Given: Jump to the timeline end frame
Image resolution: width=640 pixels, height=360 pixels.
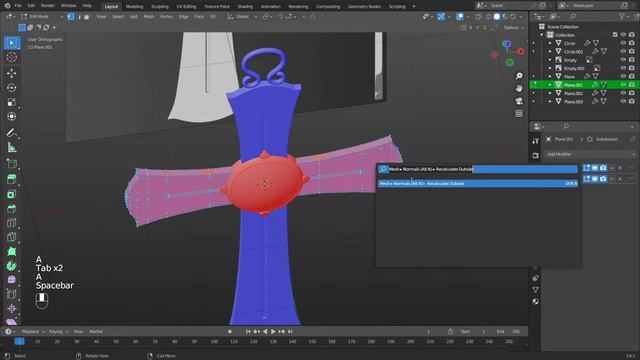Looking at the screenshot, I should tap(290, 331).
